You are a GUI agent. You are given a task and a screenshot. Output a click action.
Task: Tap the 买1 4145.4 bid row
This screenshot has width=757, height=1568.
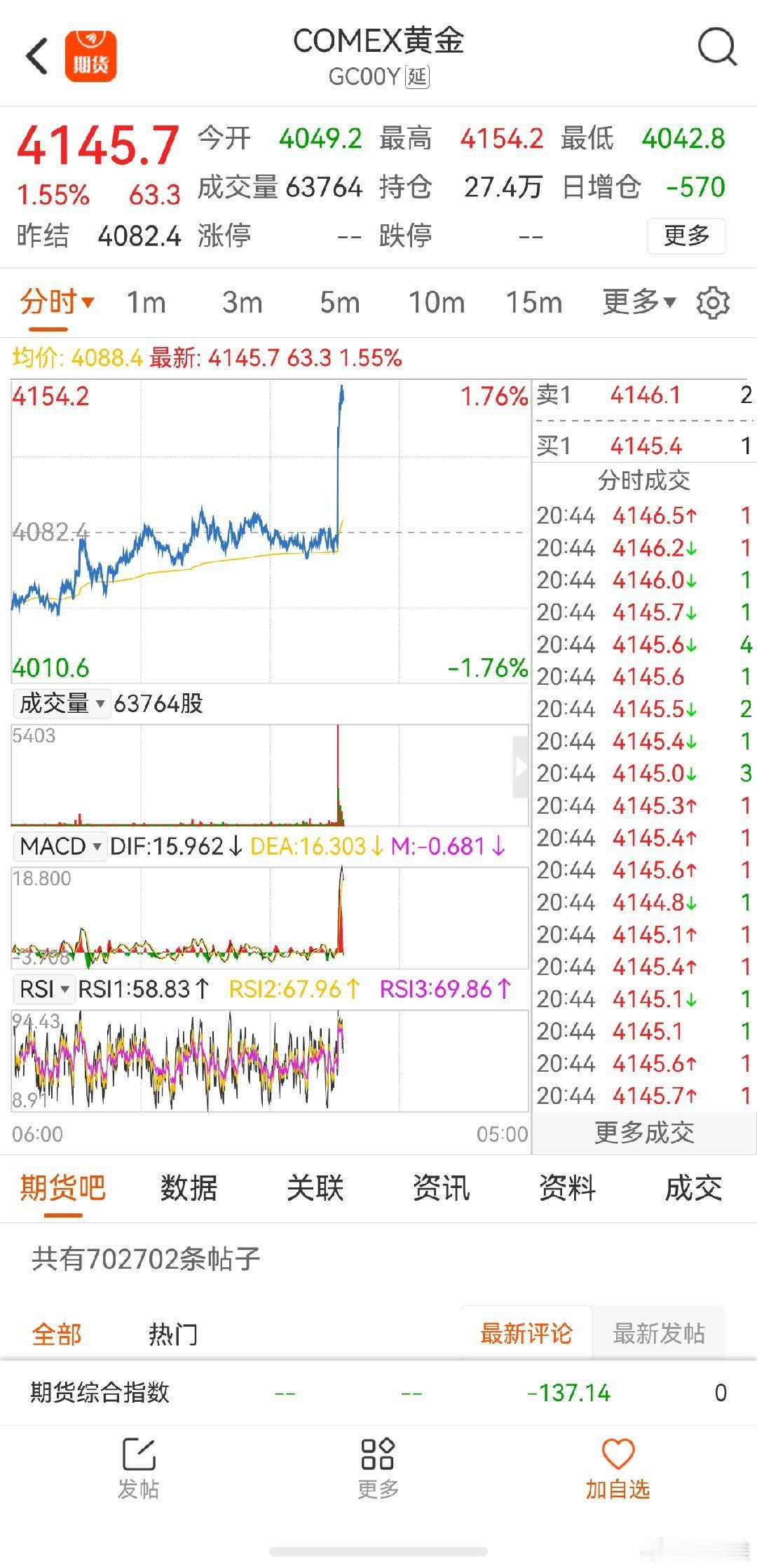[x=645, y=446]
